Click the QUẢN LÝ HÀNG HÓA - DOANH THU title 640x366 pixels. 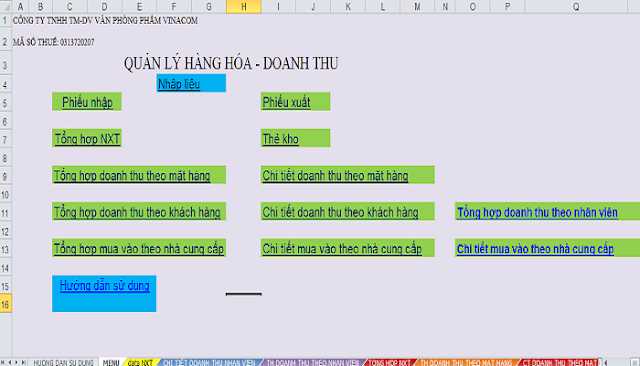tap(231, 64)
